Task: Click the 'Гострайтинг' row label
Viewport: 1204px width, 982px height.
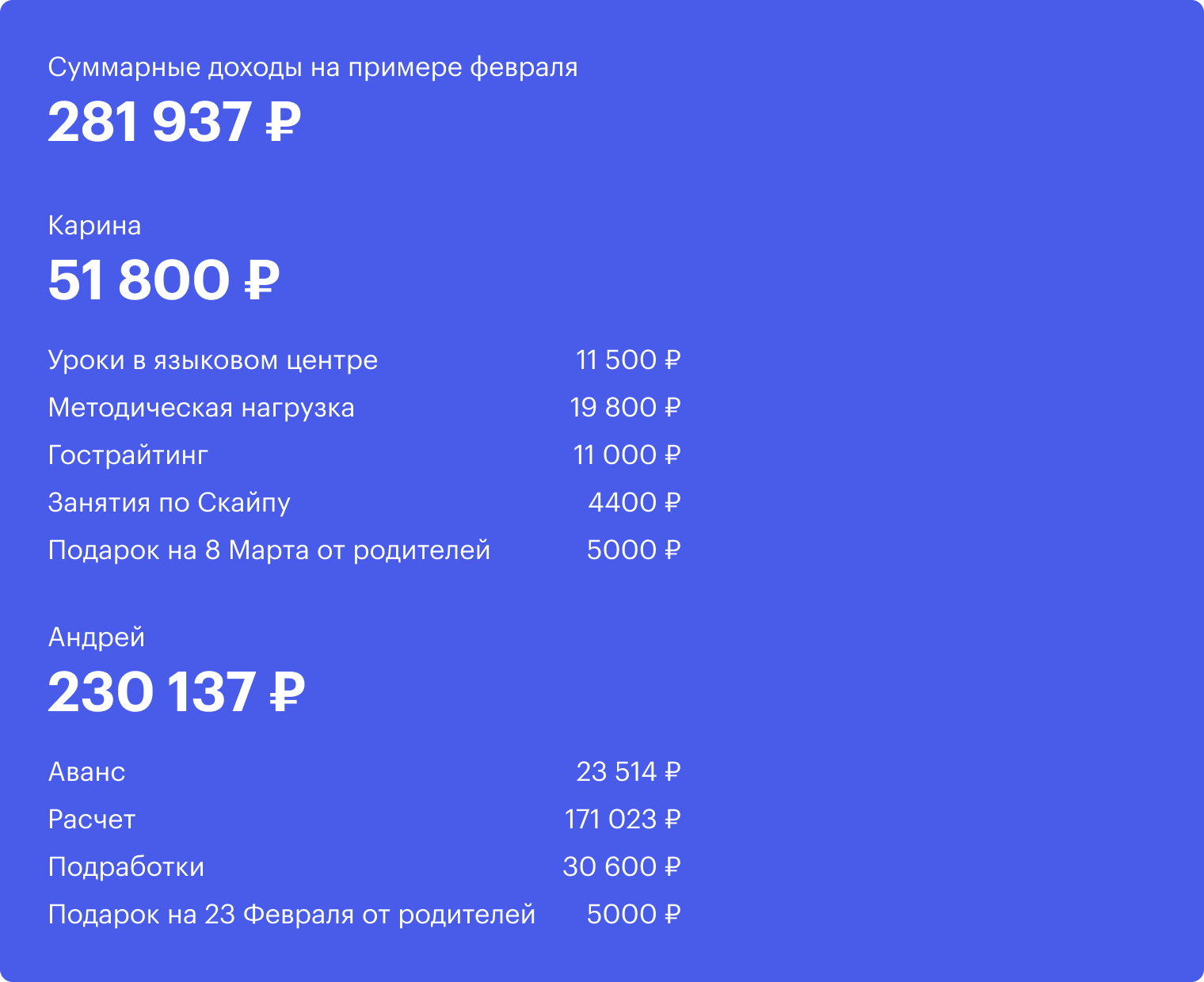Action: [x=128, y=455]
